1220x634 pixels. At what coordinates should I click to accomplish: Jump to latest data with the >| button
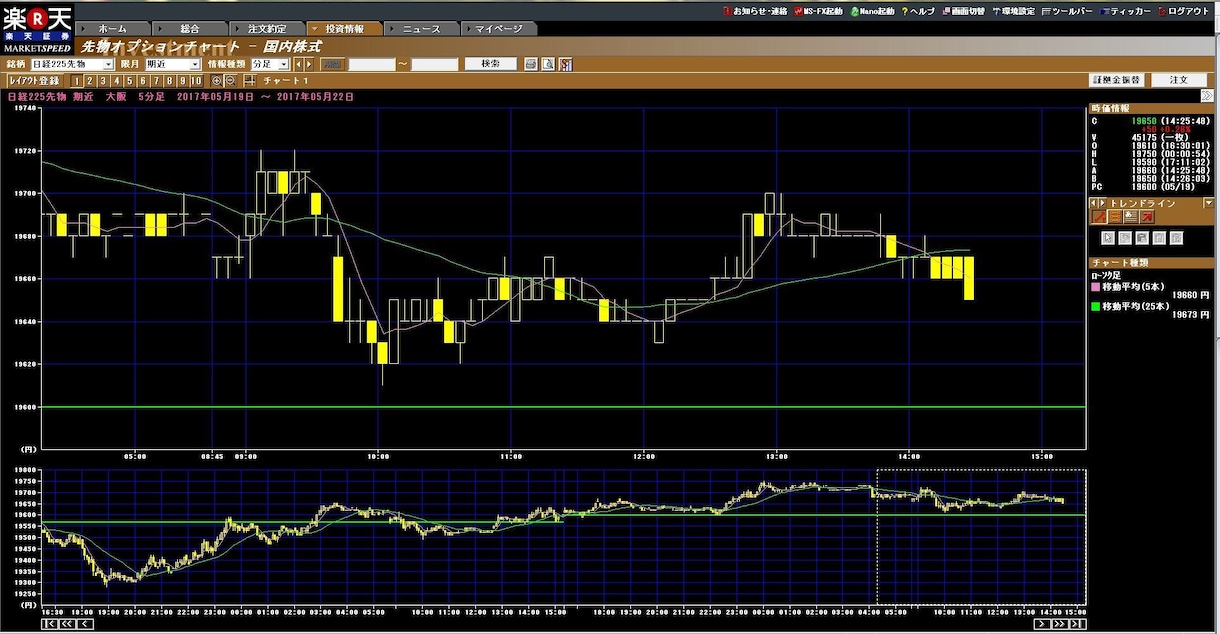coord(1077,624)
